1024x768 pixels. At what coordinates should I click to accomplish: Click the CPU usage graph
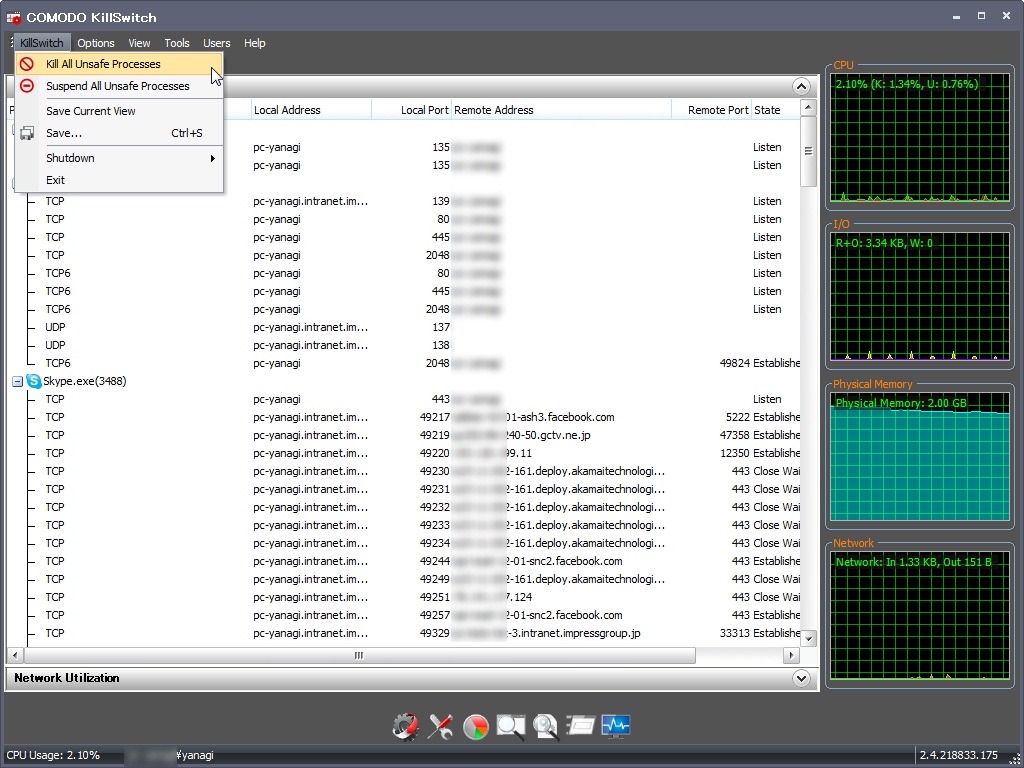(x=920, y=138)
